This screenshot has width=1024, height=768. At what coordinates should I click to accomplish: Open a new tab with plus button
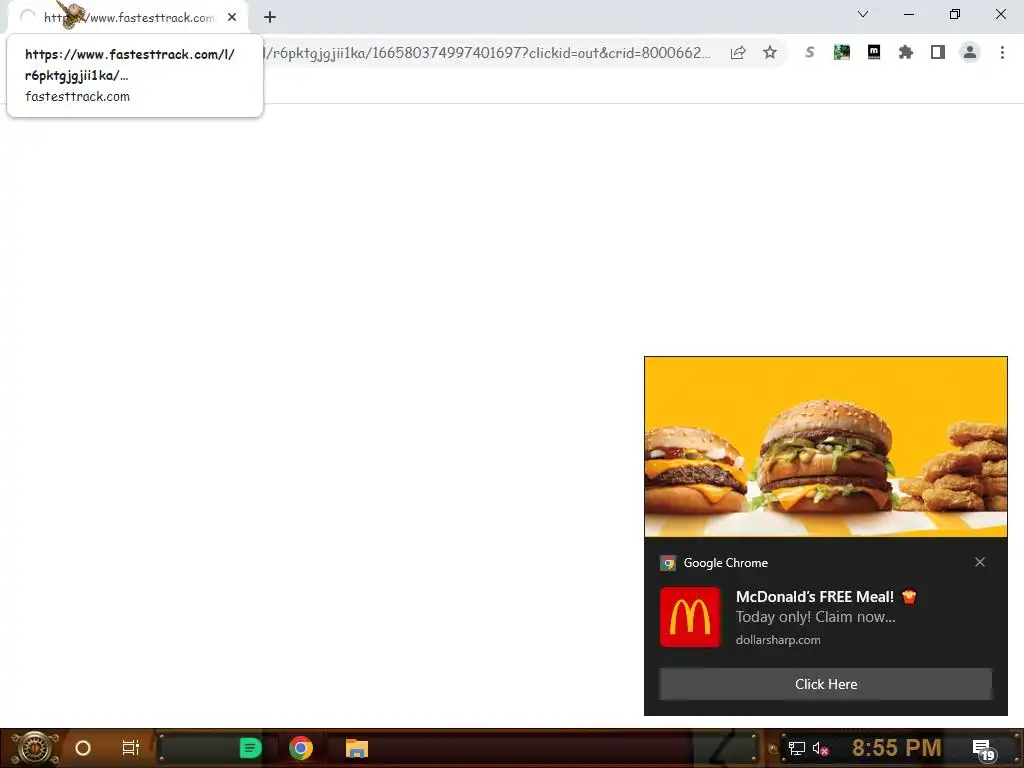(270, 17)
